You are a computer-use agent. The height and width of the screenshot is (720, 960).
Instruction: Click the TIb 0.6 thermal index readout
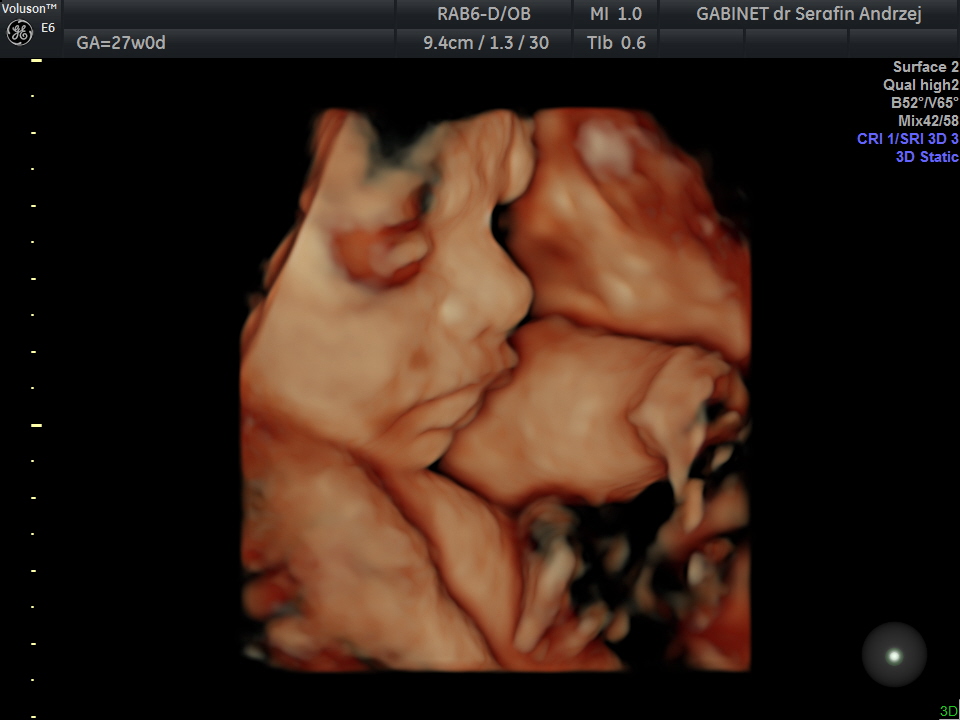(x=616, y=43)
